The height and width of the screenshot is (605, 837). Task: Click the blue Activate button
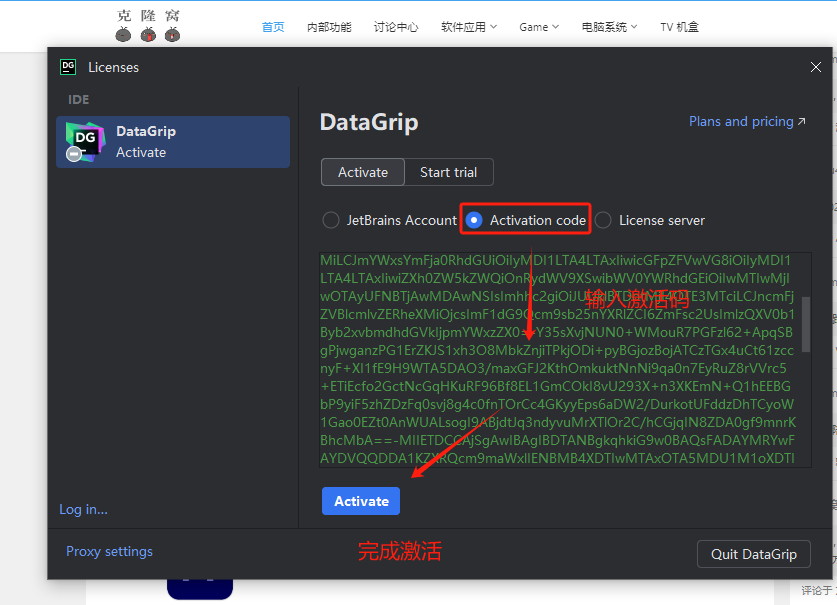tap(361, 501)
